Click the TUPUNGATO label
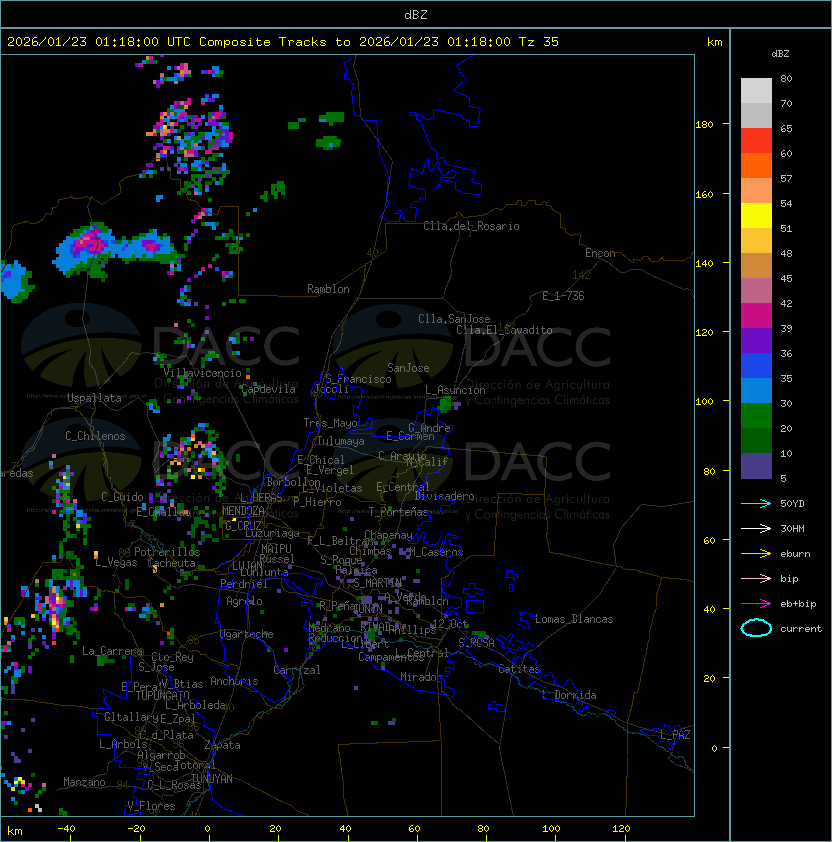The image size is (832, 842). click(162, 695)
